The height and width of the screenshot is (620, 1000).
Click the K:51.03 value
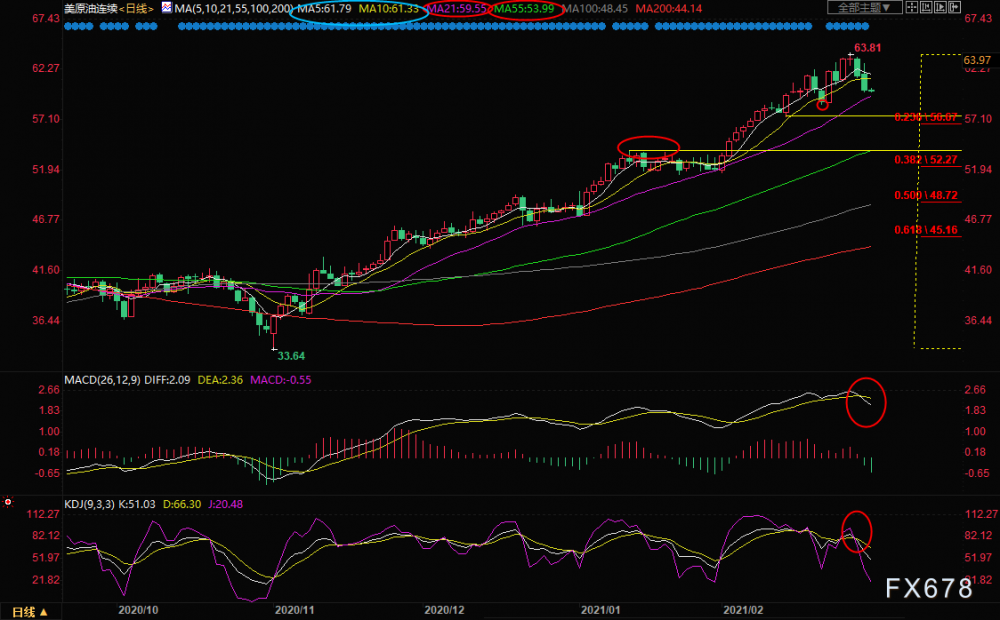tap(136, 505)
